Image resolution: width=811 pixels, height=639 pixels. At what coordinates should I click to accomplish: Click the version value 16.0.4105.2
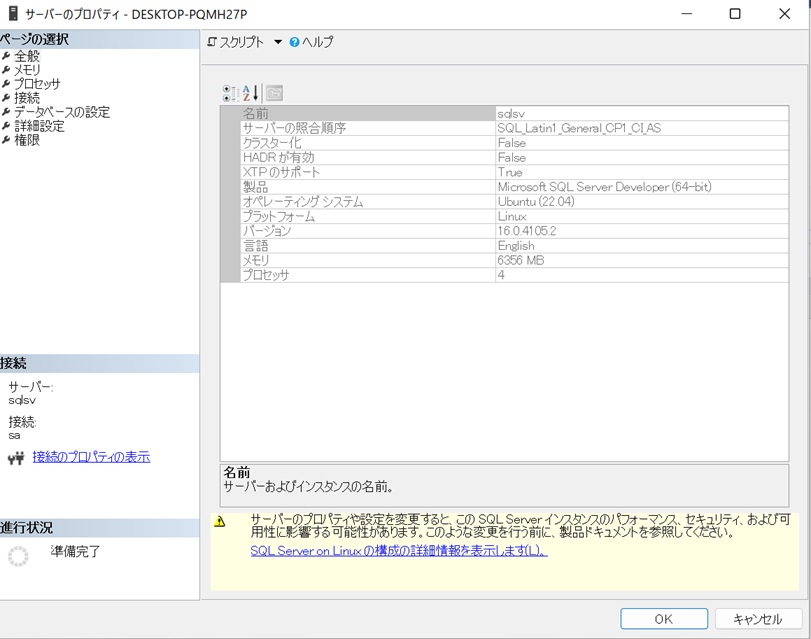(x=527, y=231)
